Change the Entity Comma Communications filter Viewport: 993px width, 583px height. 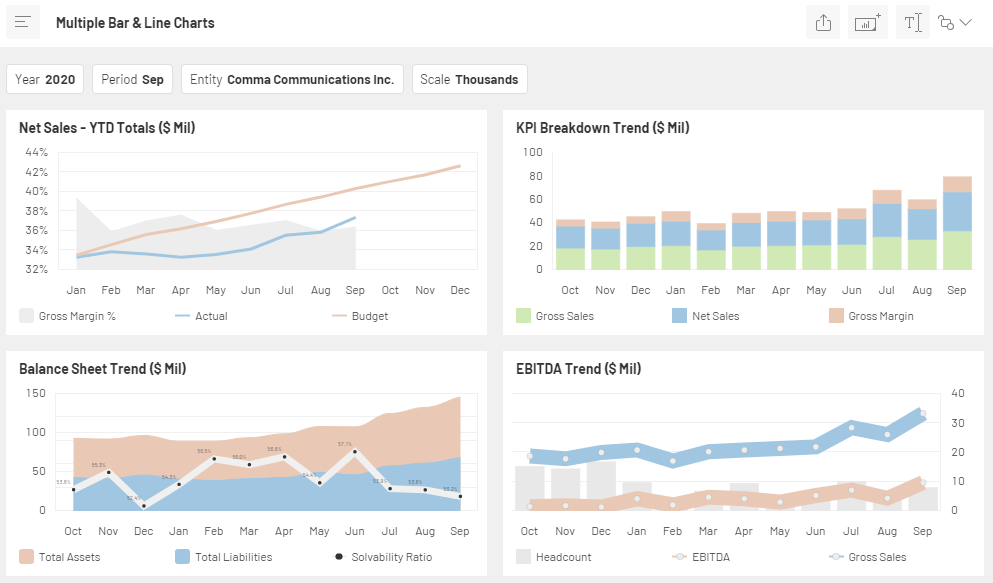[x=292, y=79]
